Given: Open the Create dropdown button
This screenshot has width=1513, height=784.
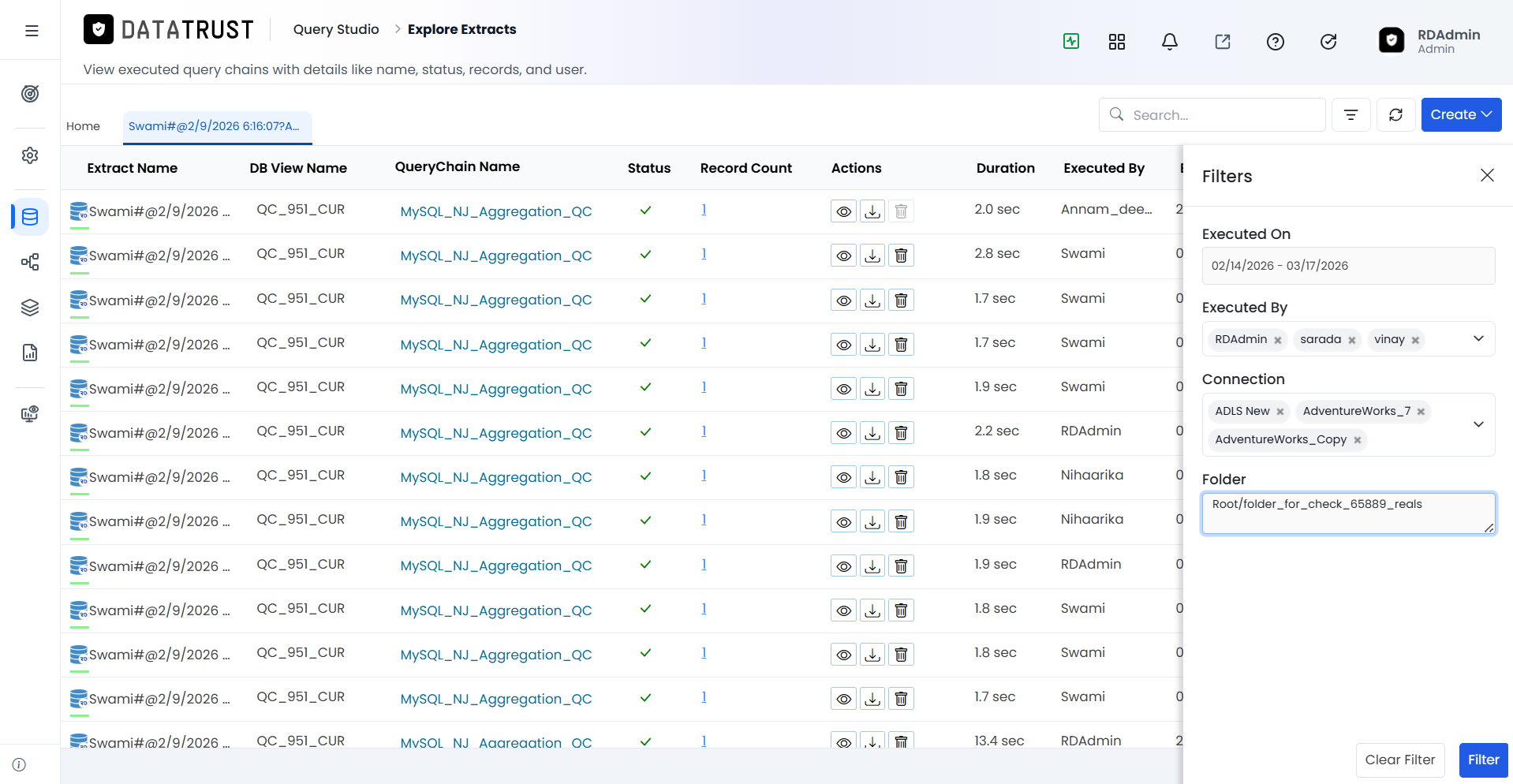Looking at the screenshot, I should tap(1461, 115).
